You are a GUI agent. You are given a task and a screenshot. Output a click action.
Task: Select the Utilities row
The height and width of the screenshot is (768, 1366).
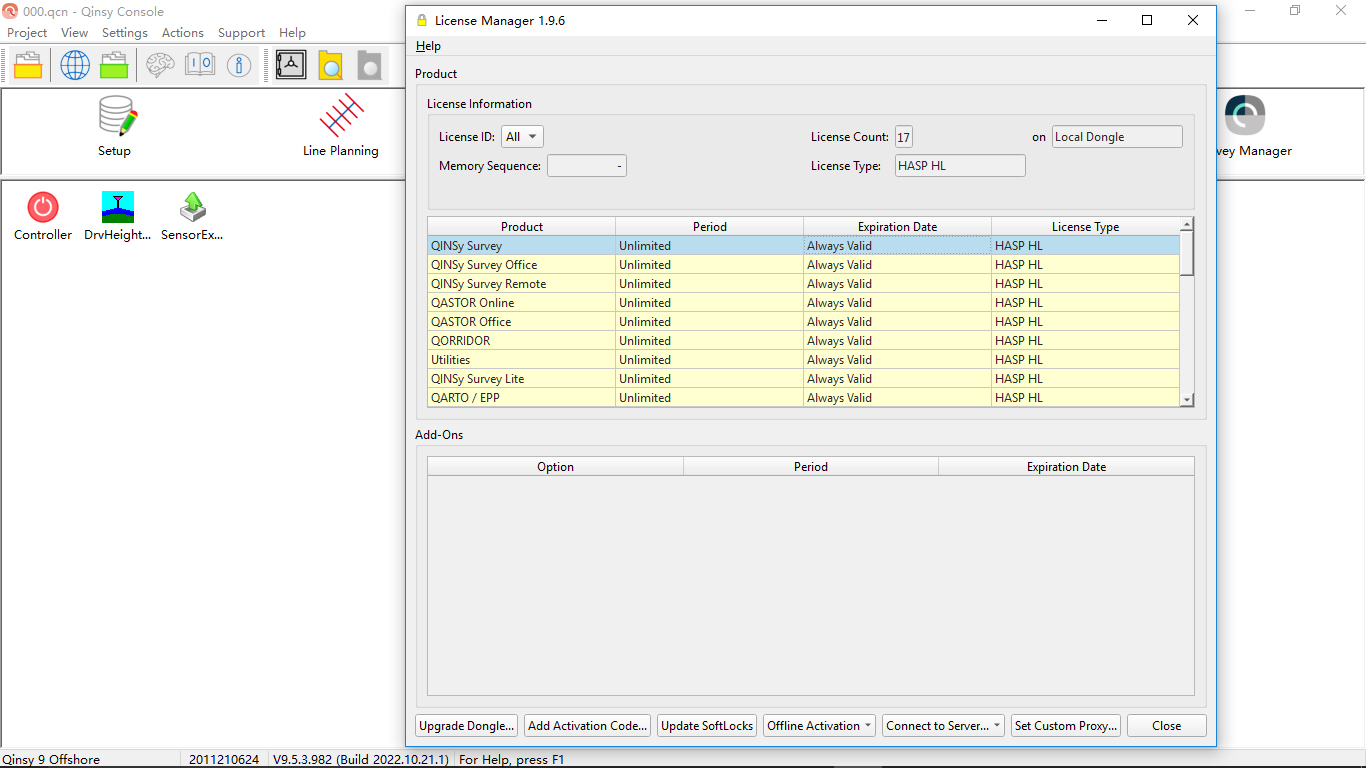804,360
